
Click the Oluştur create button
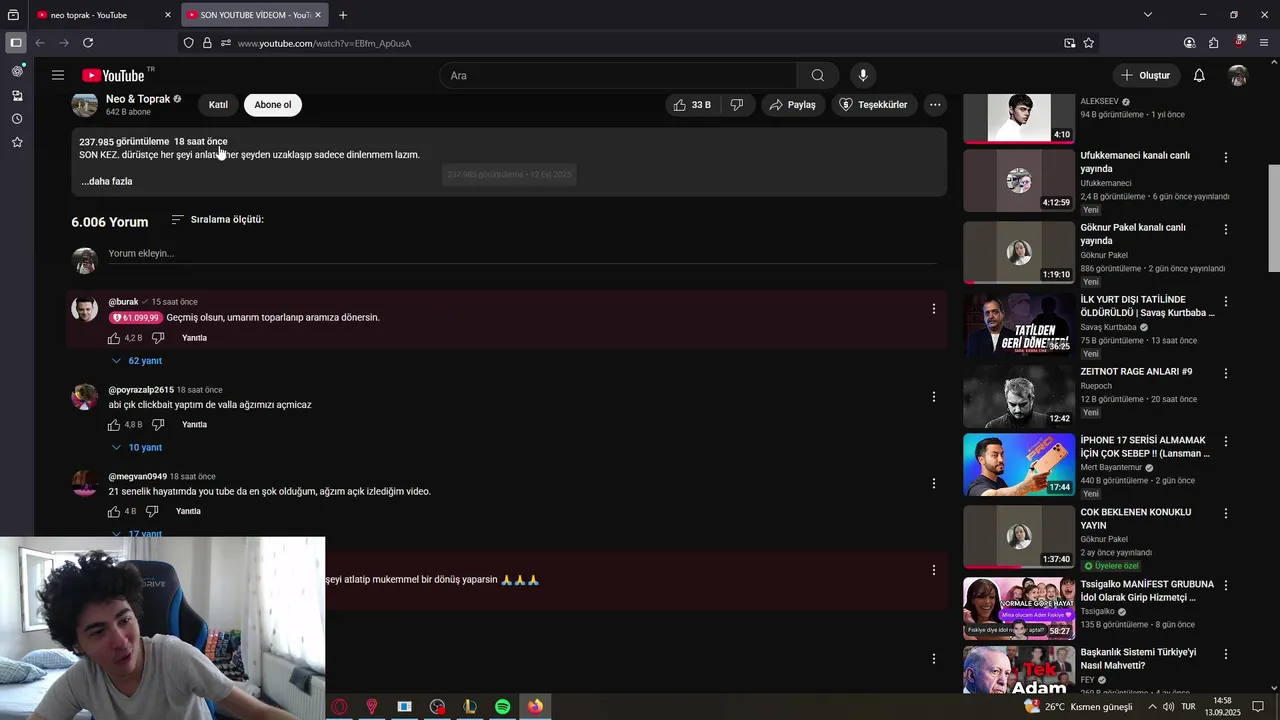click(x=1146, y=75)
